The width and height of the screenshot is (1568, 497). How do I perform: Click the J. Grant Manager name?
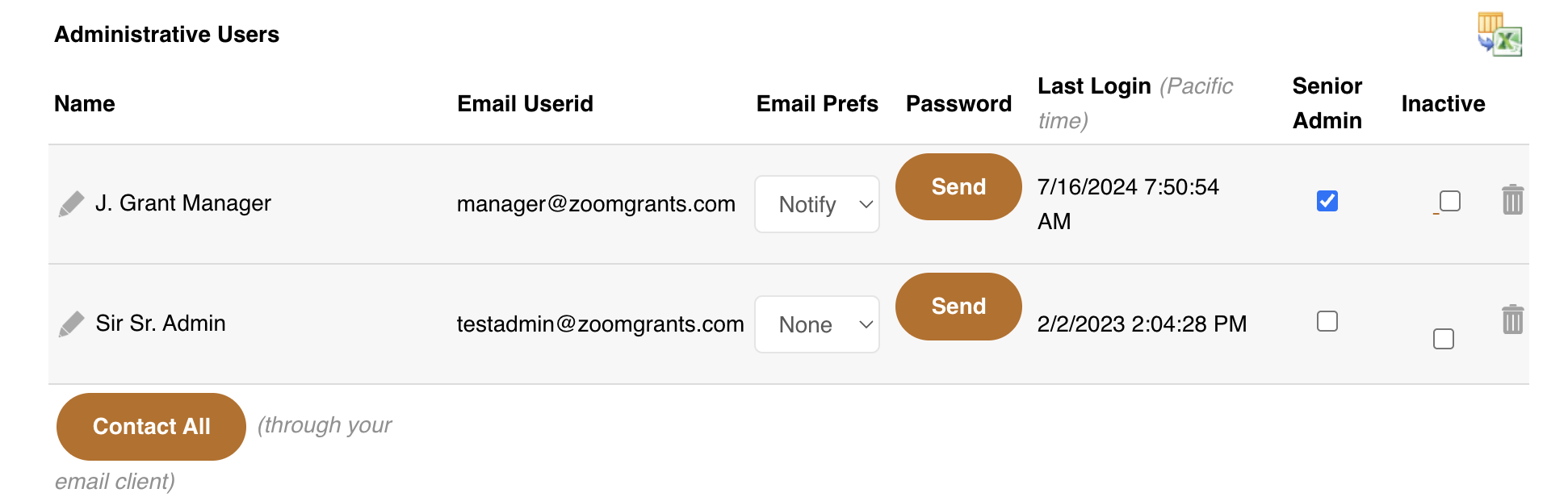click(183, 203)
